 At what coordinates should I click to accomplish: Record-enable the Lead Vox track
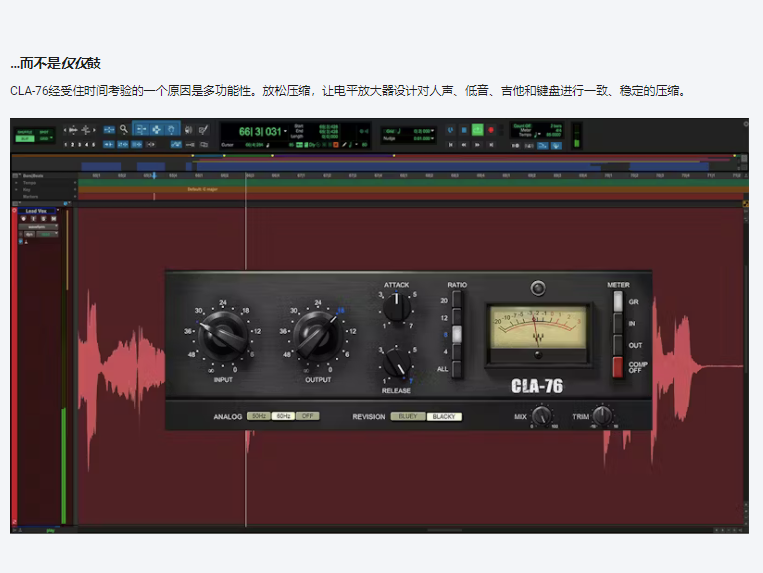(x=23, y=218)
